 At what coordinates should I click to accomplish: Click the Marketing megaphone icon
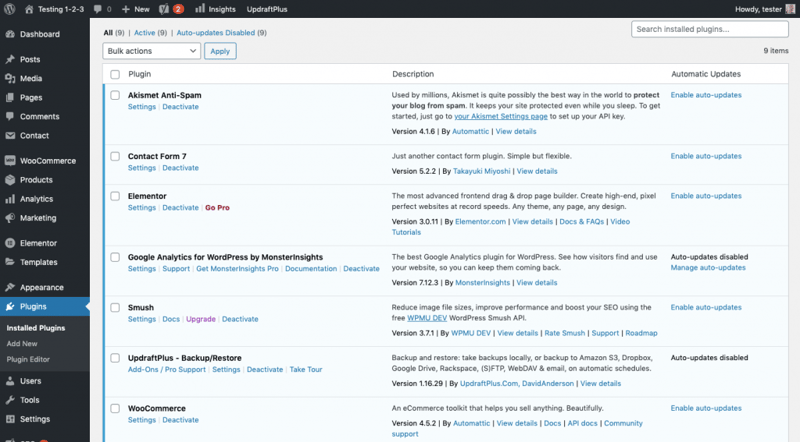point(10,218)
